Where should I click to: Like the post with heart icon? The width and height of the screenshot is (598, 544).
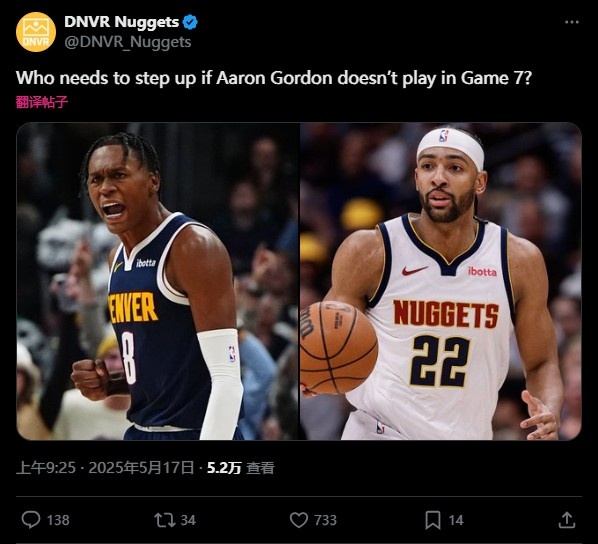pos(299,520)
